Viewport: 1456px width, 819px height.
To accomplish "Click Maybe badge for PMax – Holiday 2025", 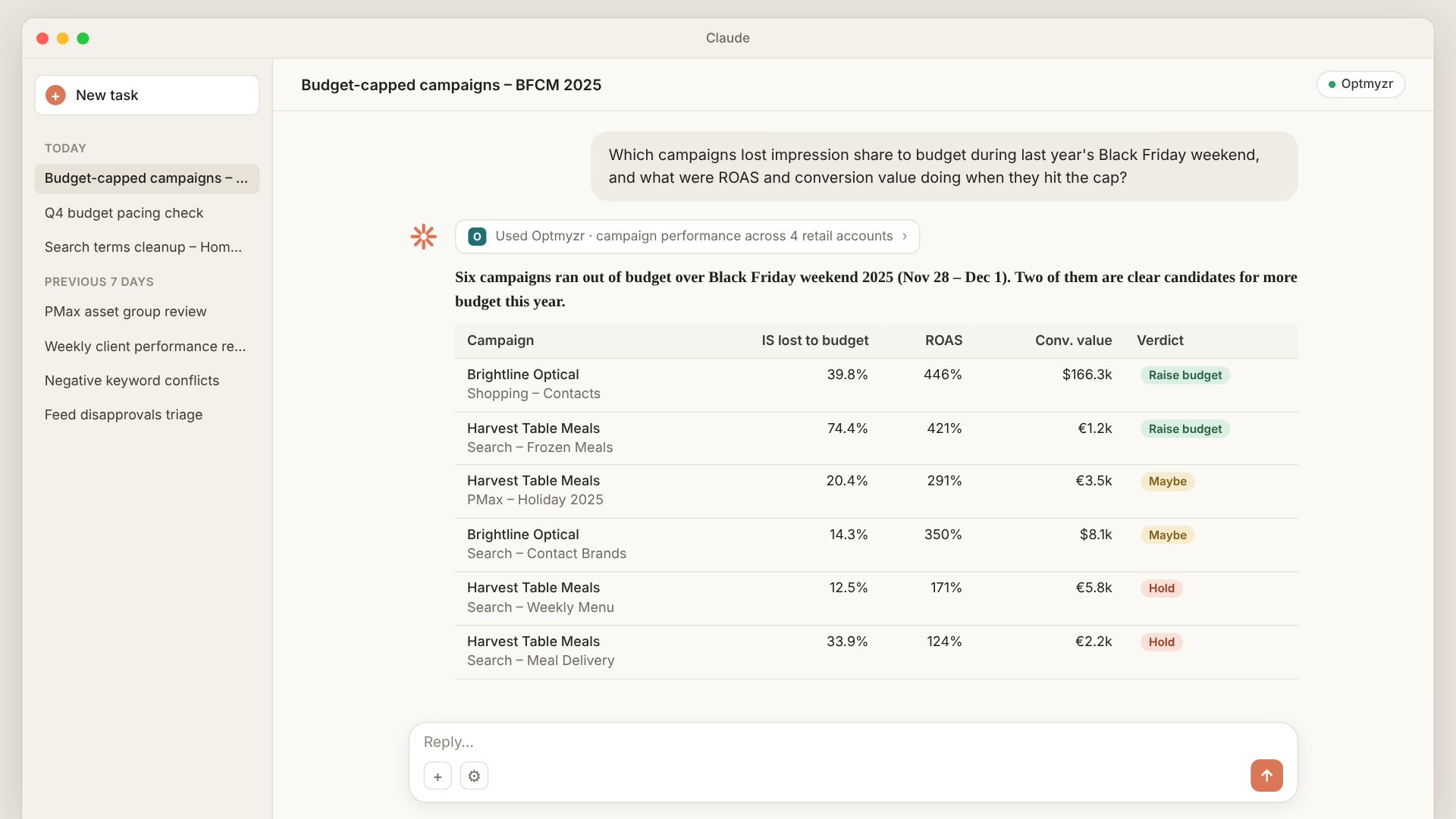I will tap(1168, 482).
